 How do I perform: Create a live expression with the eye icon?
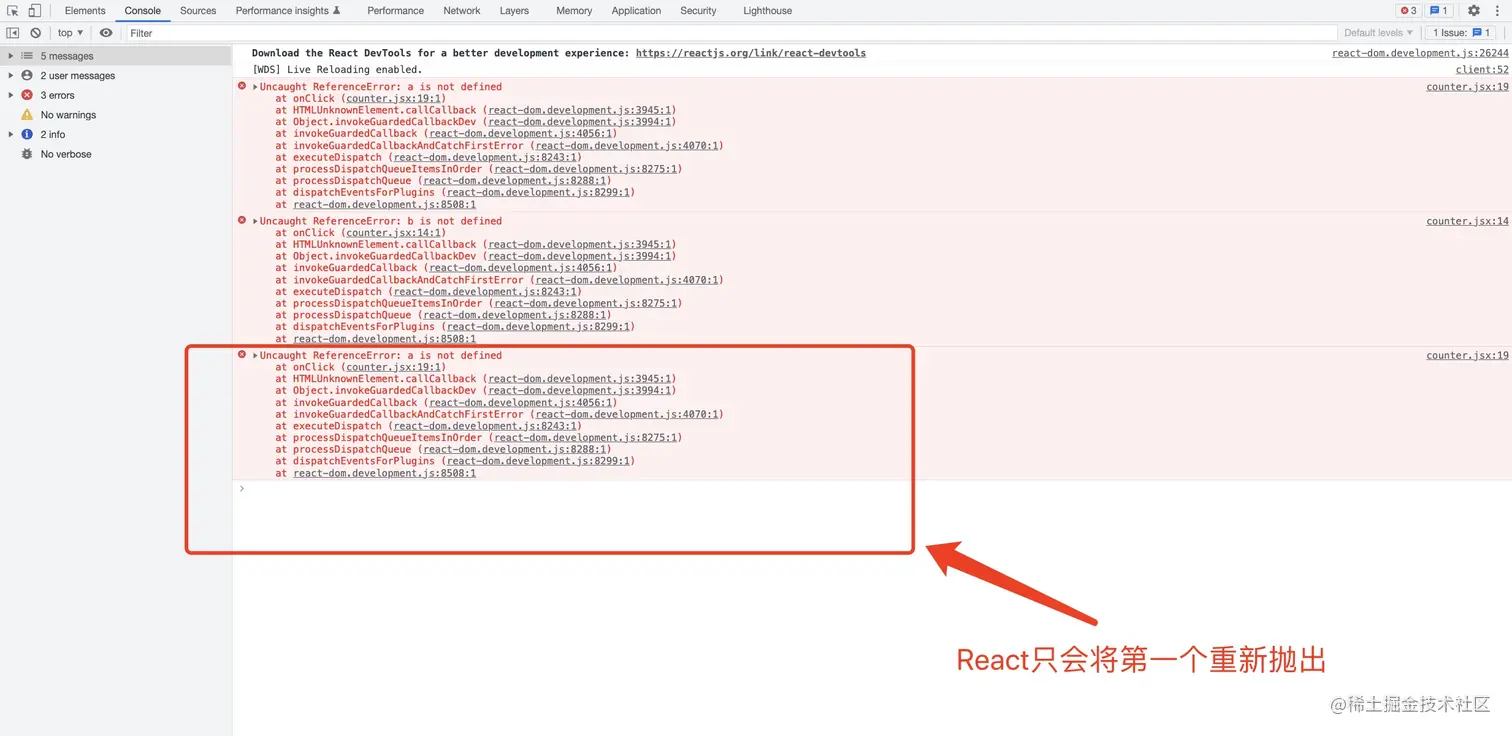tap(106, 33)
